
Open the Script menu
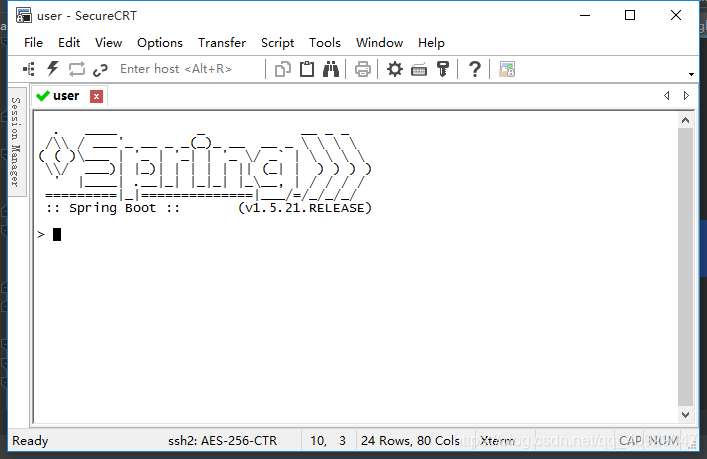[277, 43]
